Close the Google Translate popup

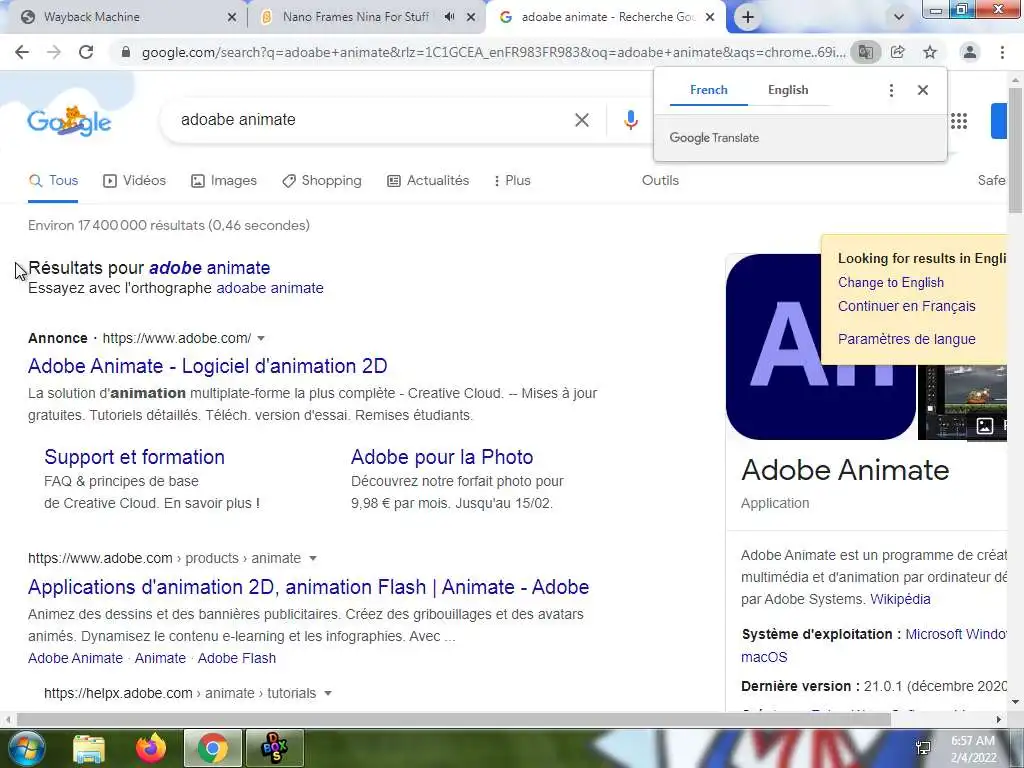click(923, 90)
